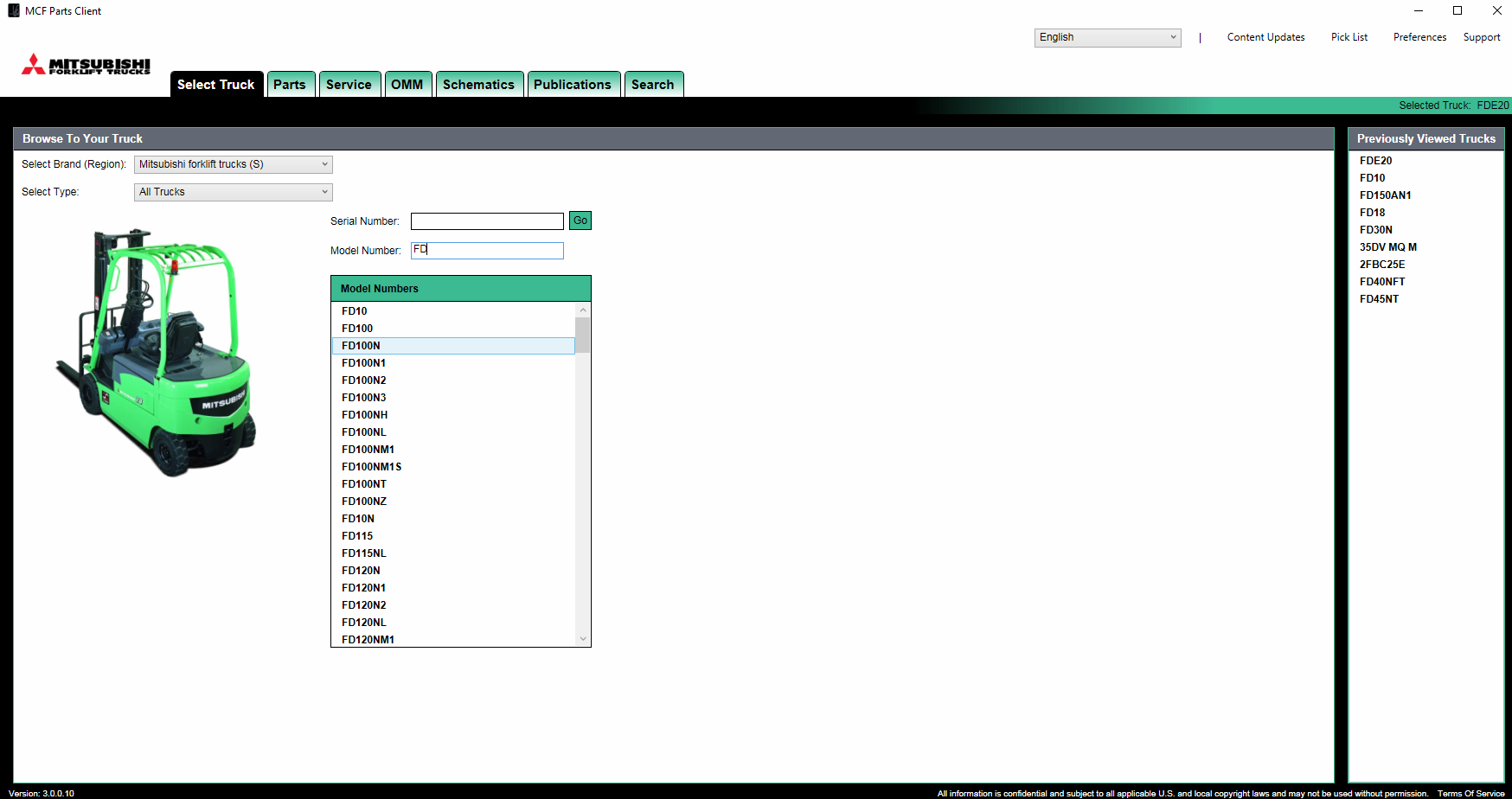1512x799 pixels.
Task: Expand the Select Brand (Region) dropdown
Action: pyautogui.click(x=234, y=164)
